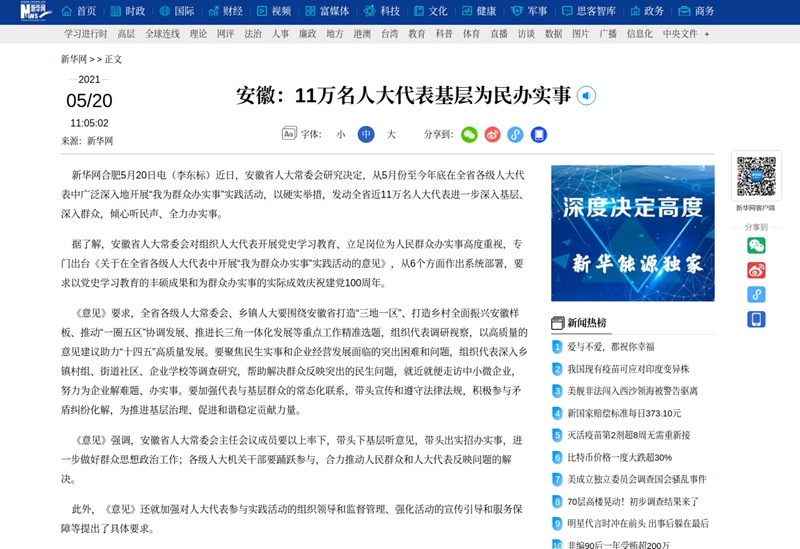Open 体育 in sub navigation
This screenshot has height=549, width=800.
(x=471, y=34)
